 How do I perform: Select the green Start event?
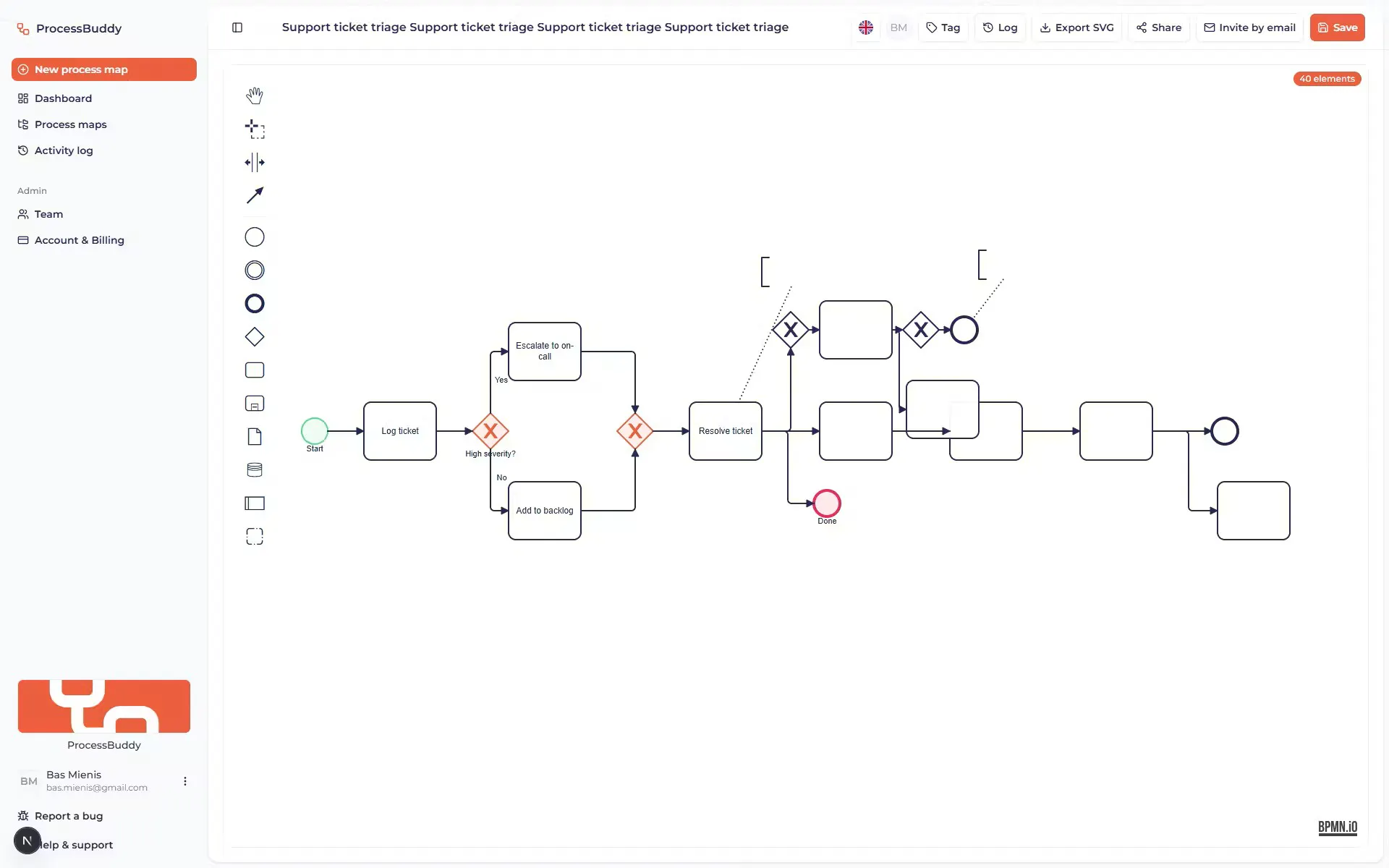(315, 431)
